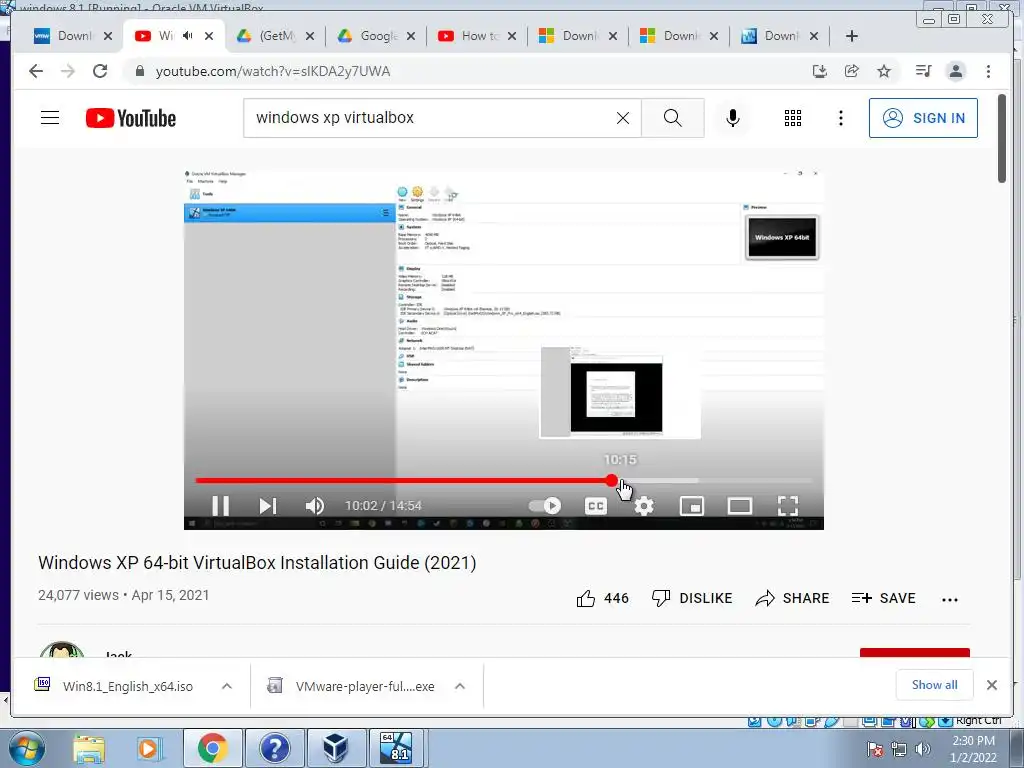
Task: Expand options for Win8.1_English_x64.iso download
Action: pyautogui.click(x=227, y=686)
